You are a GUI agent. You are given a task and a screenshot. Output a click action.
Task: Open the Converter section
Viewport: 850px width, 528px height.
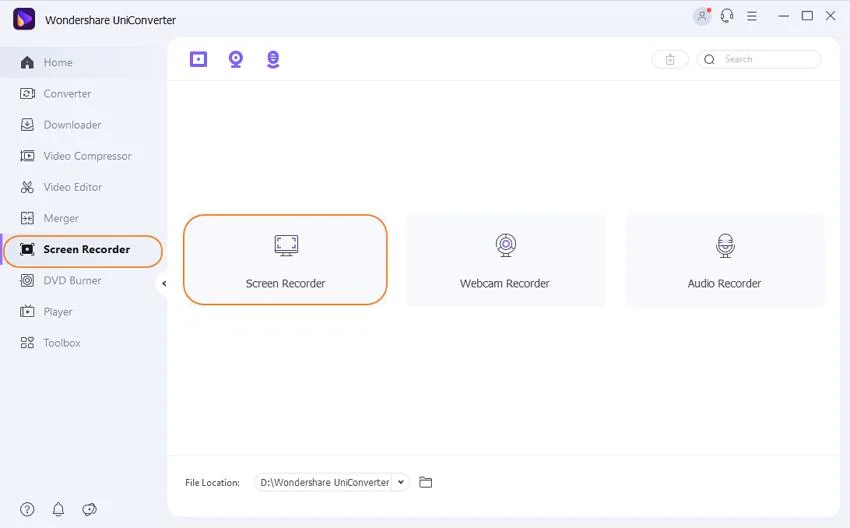point(81,94)
